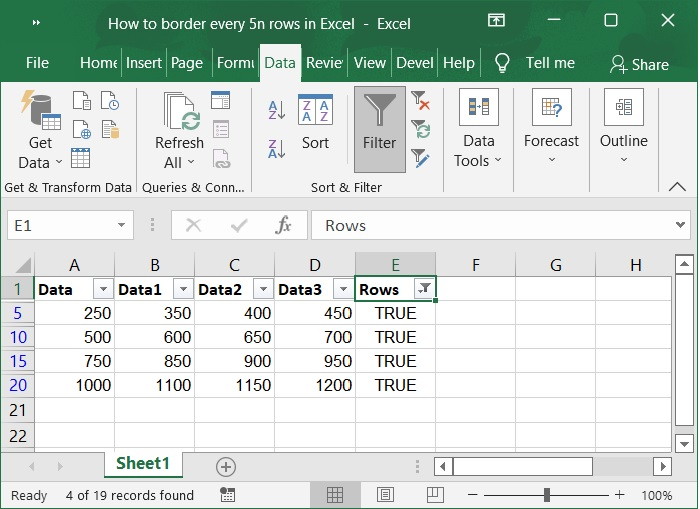Open the File tab
700x509 pixels.
(x=37, y=63)
